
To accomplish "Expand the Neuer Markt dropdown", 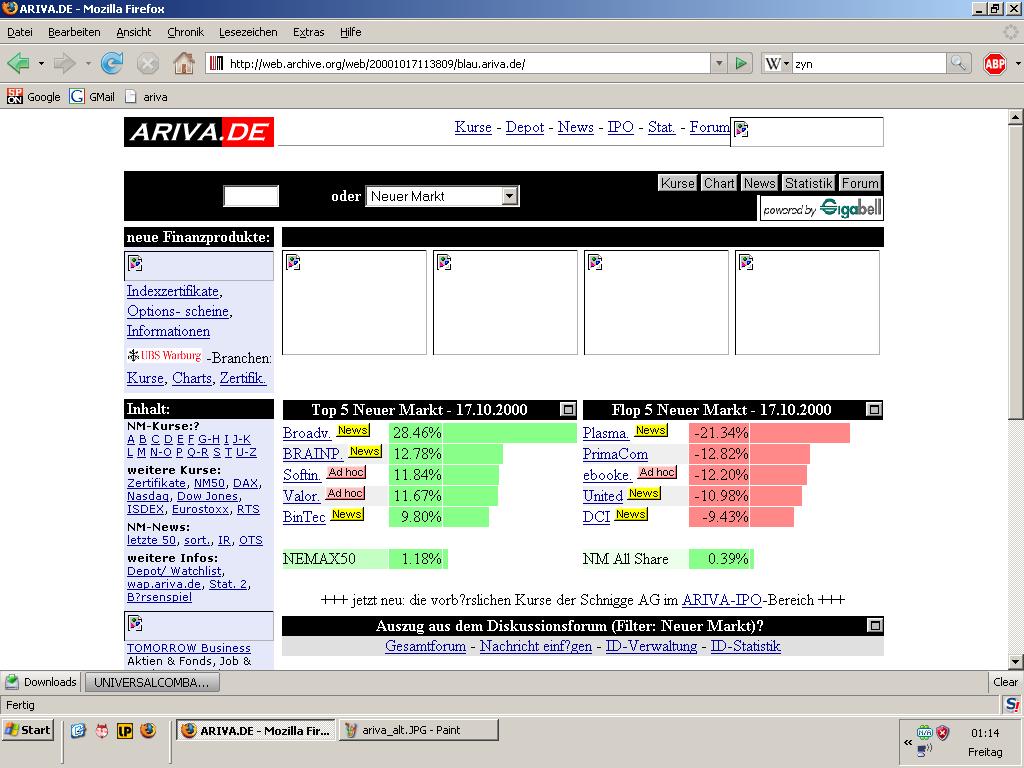I will click(510, 196).
